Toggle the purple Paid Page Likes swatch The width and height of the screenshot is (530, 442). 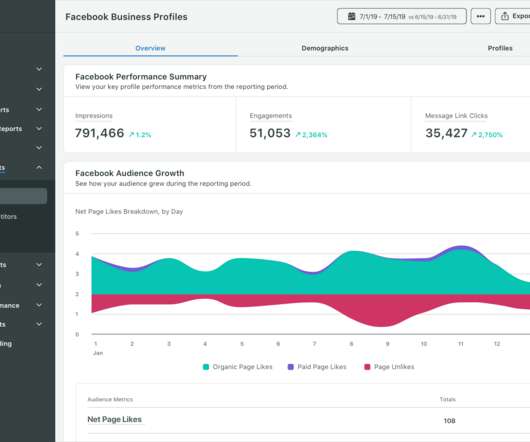[x=290, y=367]
